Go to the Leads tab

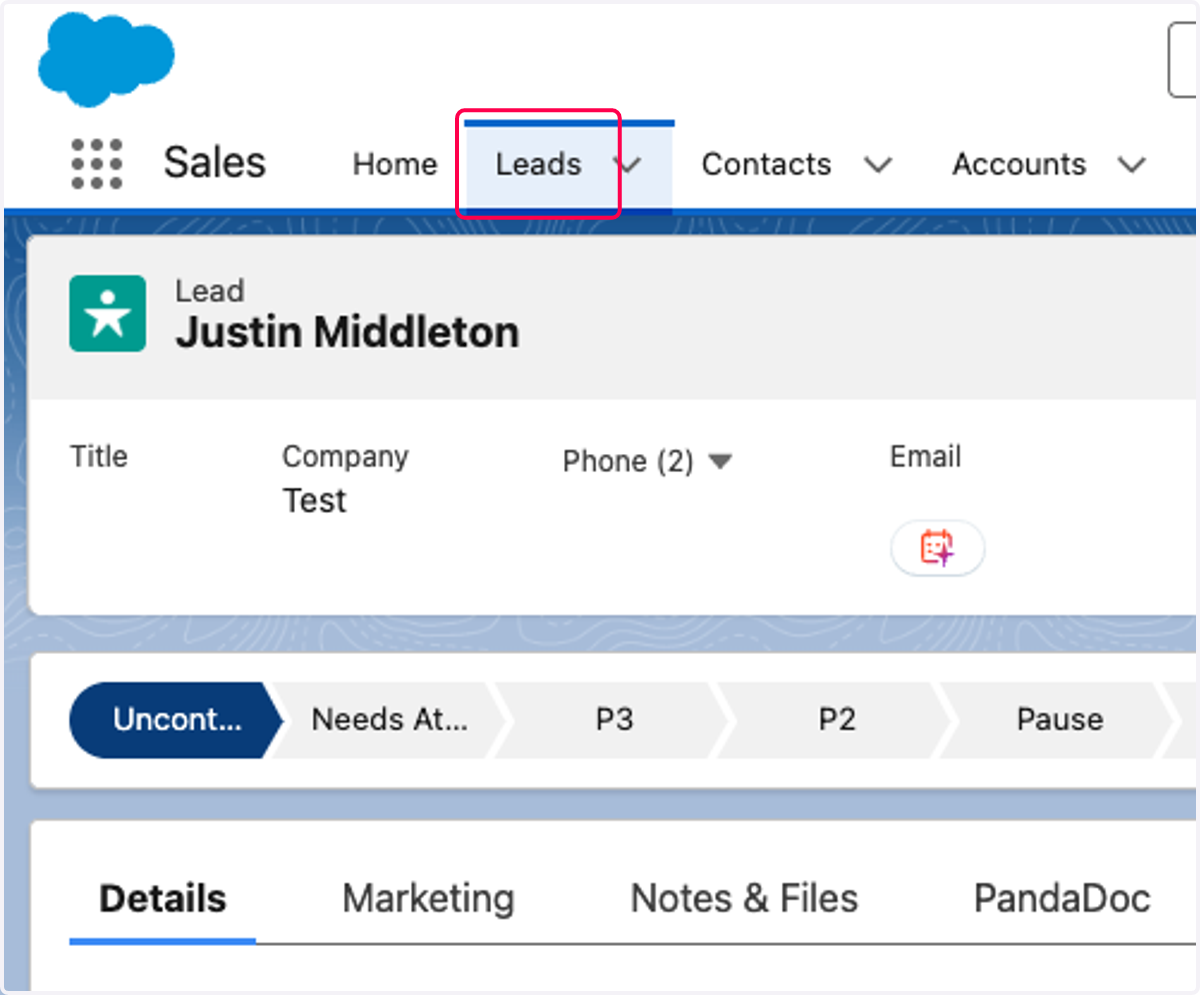pos(538,164)
